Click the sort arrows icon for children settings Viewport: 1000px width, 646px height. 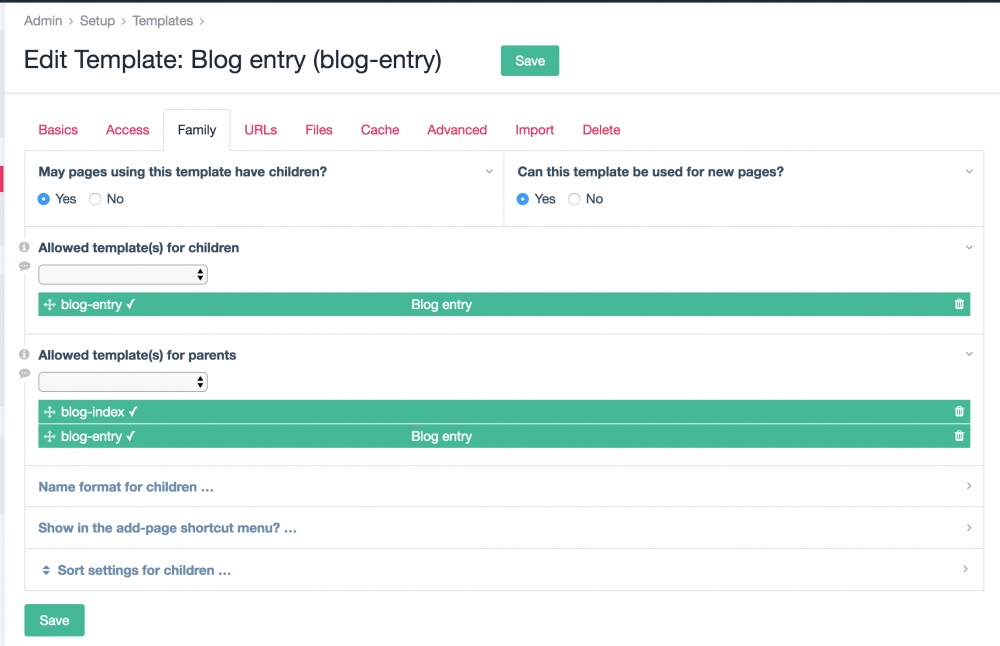coord(46,570)
